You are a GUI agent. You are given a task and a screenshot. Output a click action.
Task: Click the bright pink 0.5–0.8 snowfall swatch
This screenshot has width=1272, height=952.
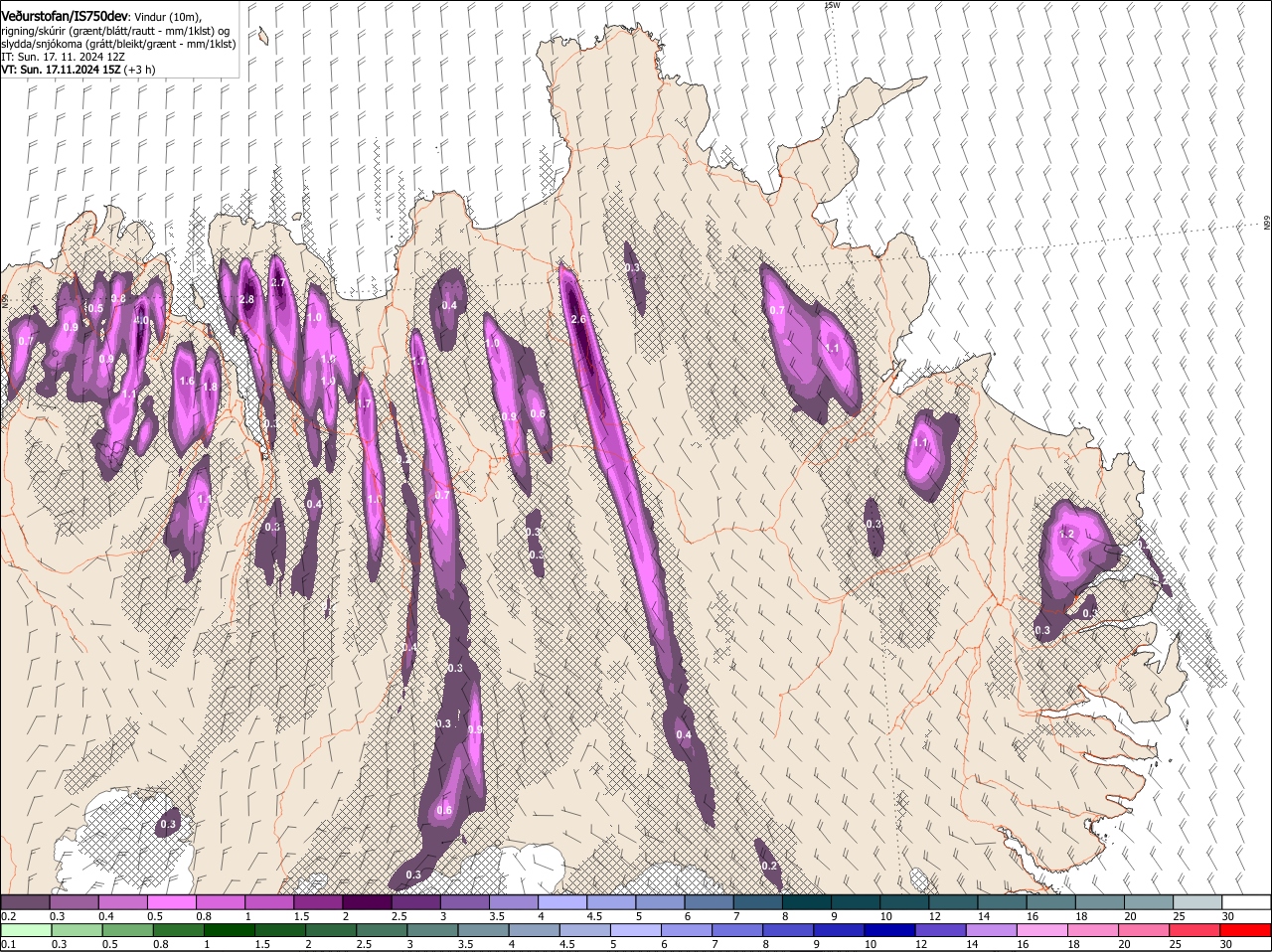pyautogui.click(x=172, y=901)
